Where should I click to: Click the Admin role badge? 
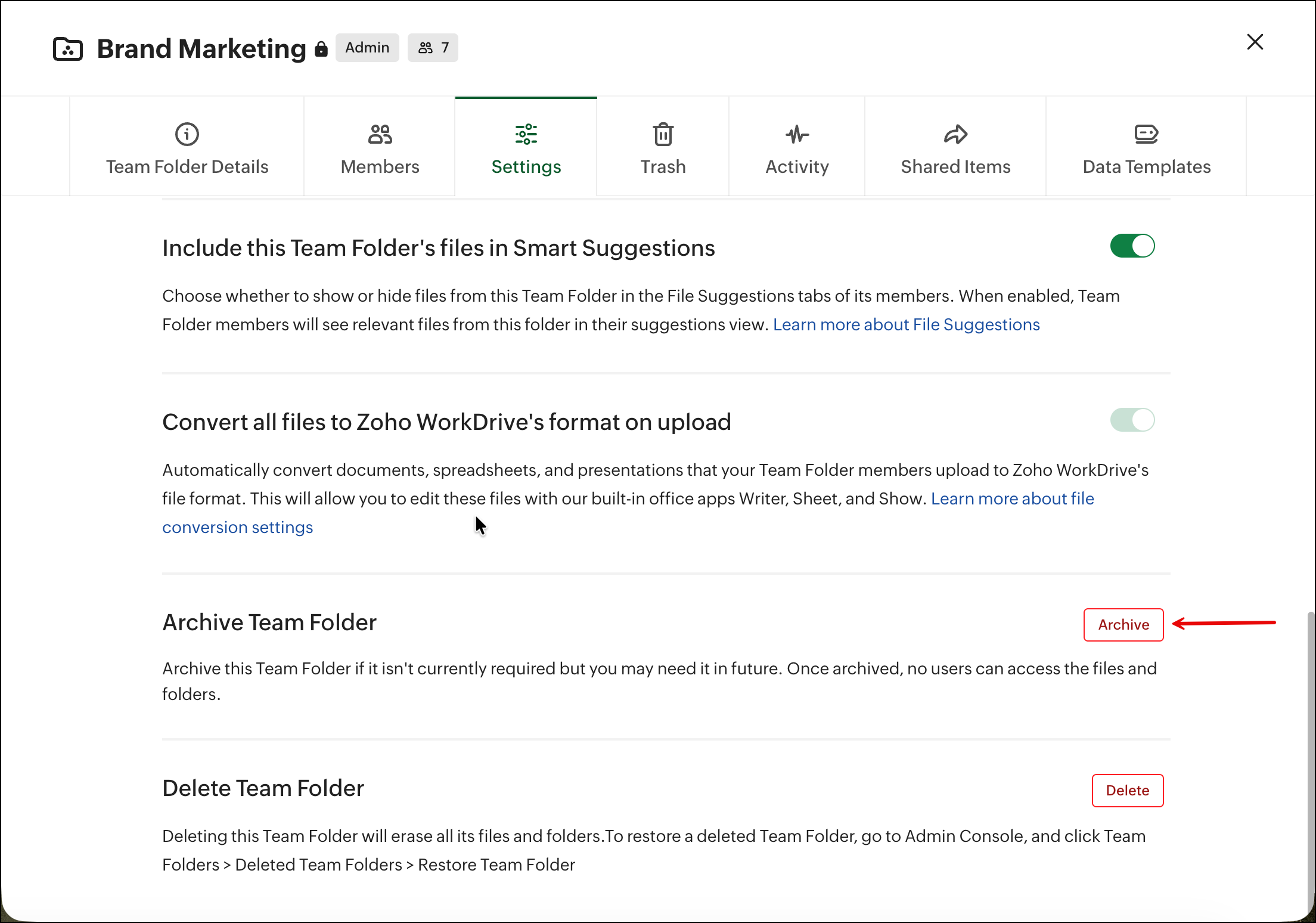click(367, 48)
